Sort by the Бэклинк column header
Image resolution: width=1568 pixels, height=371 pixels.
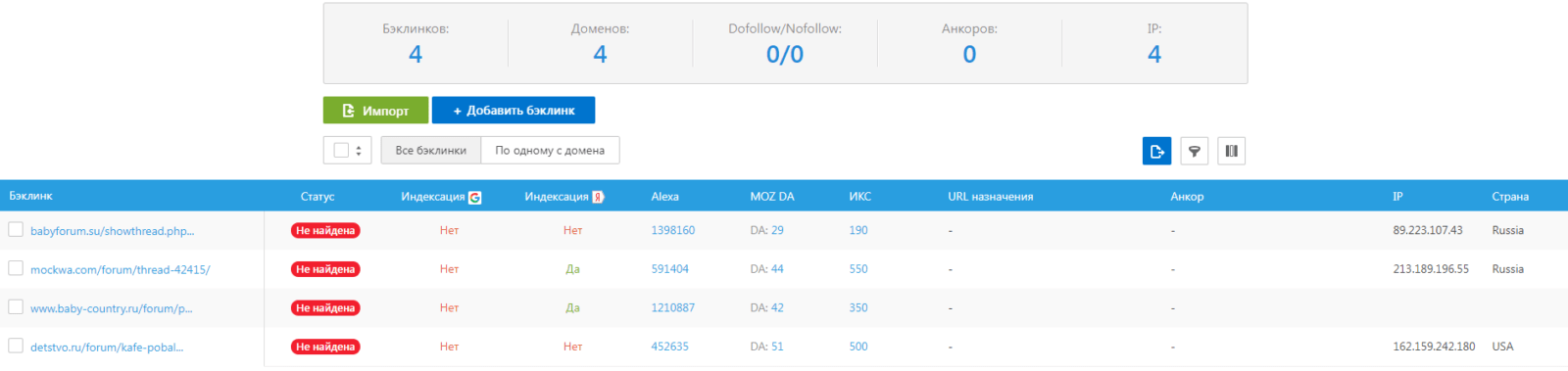coord(31,196)
